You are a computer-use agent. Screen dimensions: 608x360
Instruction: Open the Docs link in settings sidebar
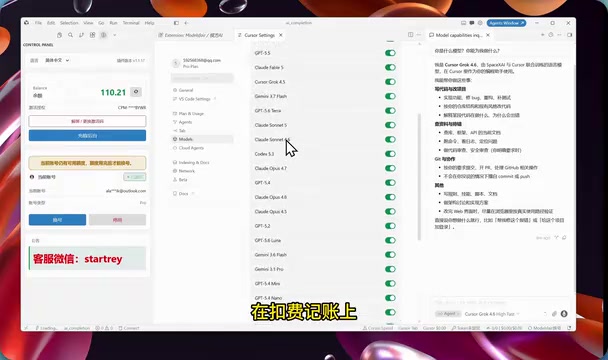tap(183, 193)
